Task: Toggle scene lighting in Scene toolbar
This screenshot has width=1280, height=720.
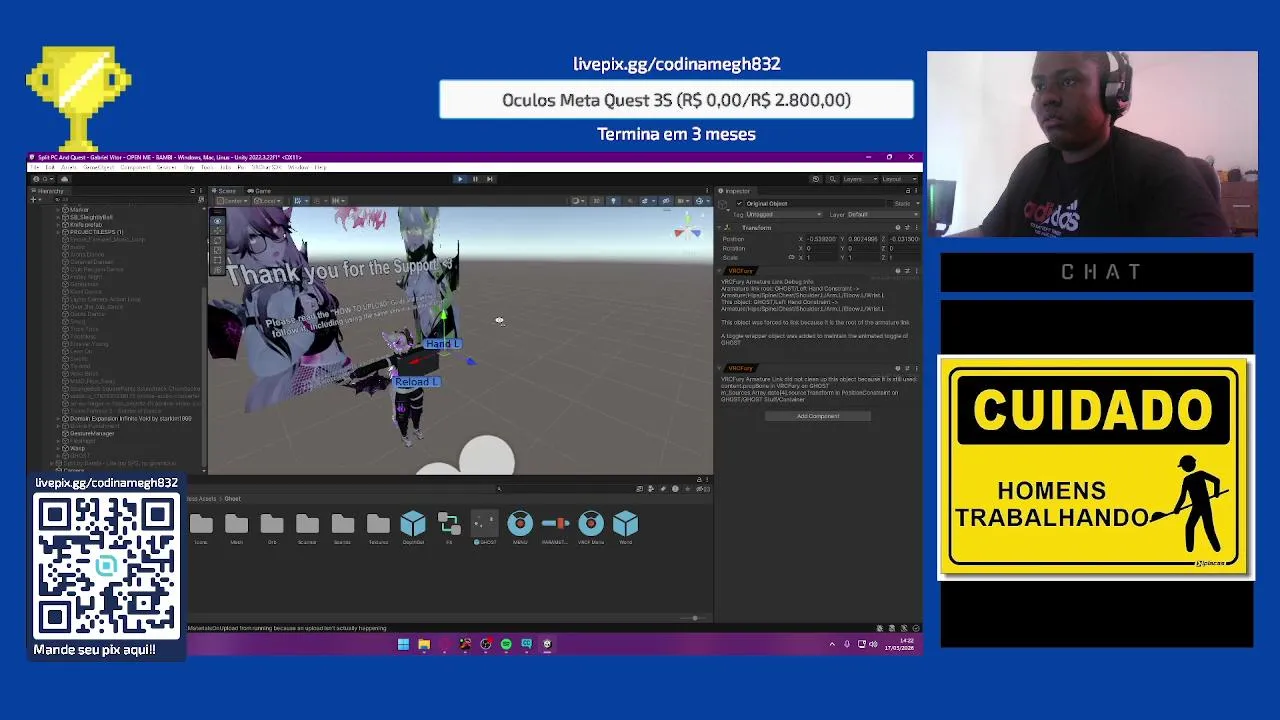Action: 613,201
